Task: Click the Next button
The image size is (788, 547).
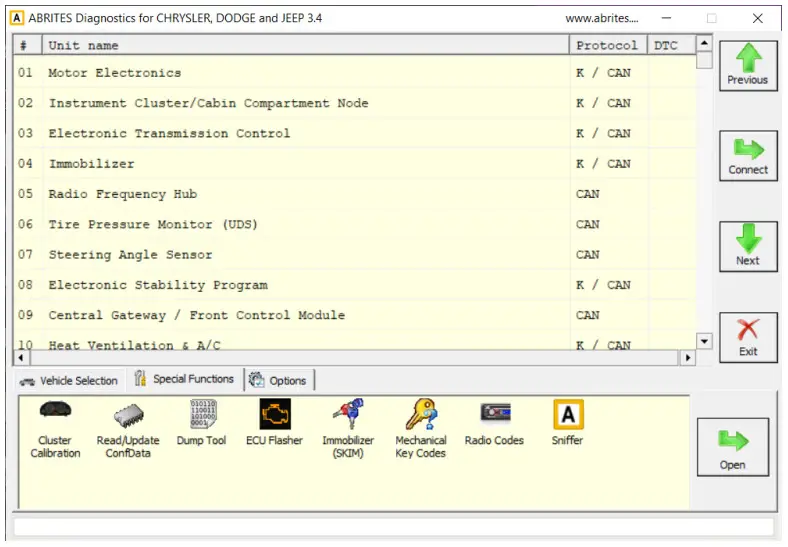Action: pos(748,247)
